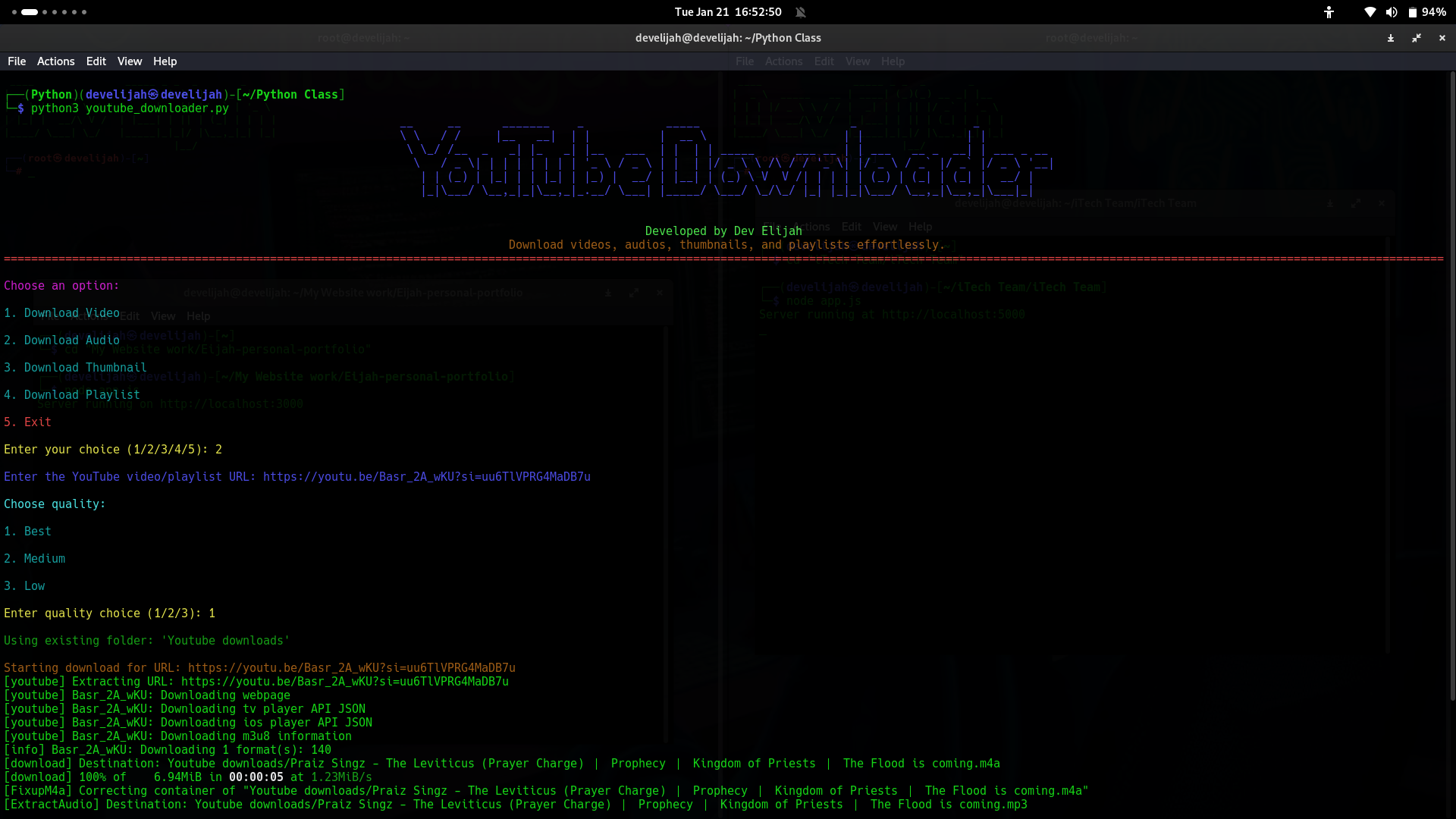Click the terminal vertical scrollbar
1456x819 pixels.
click(1451, 387)
